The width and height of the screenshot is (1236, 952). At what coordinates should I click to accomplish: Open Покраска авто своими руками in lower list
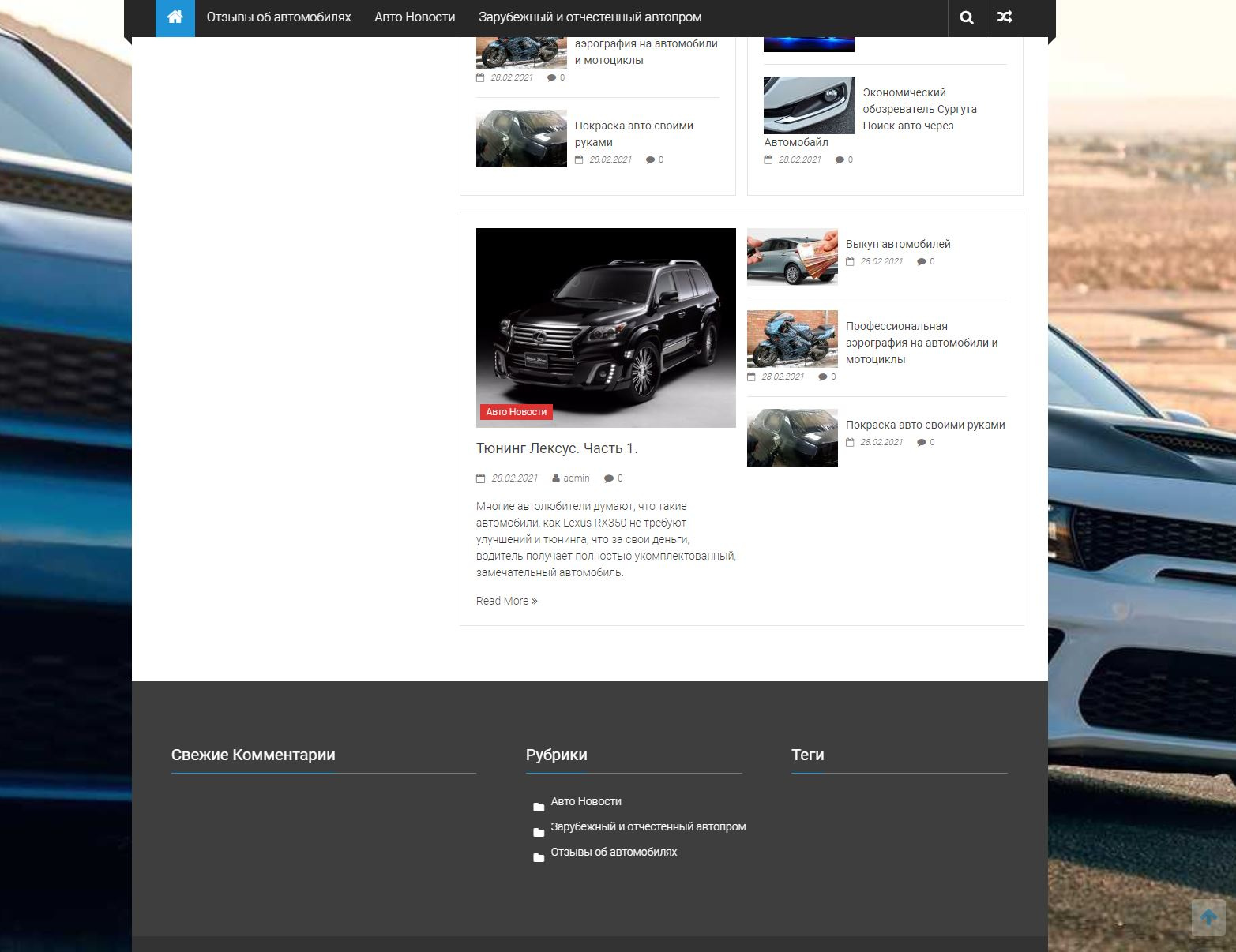point(926,425)
